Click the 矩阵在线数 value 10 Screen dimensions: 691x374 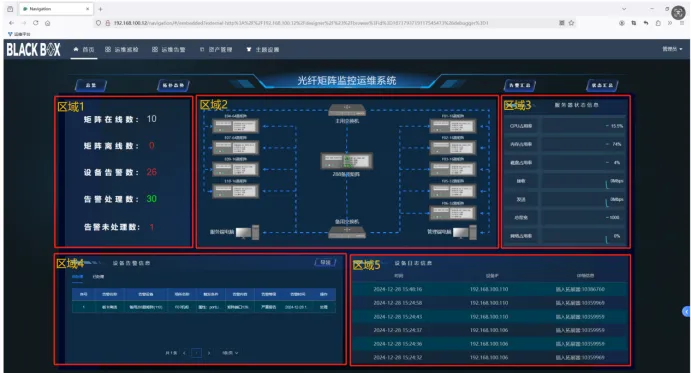pyautogui.click(x=152, y=119)
